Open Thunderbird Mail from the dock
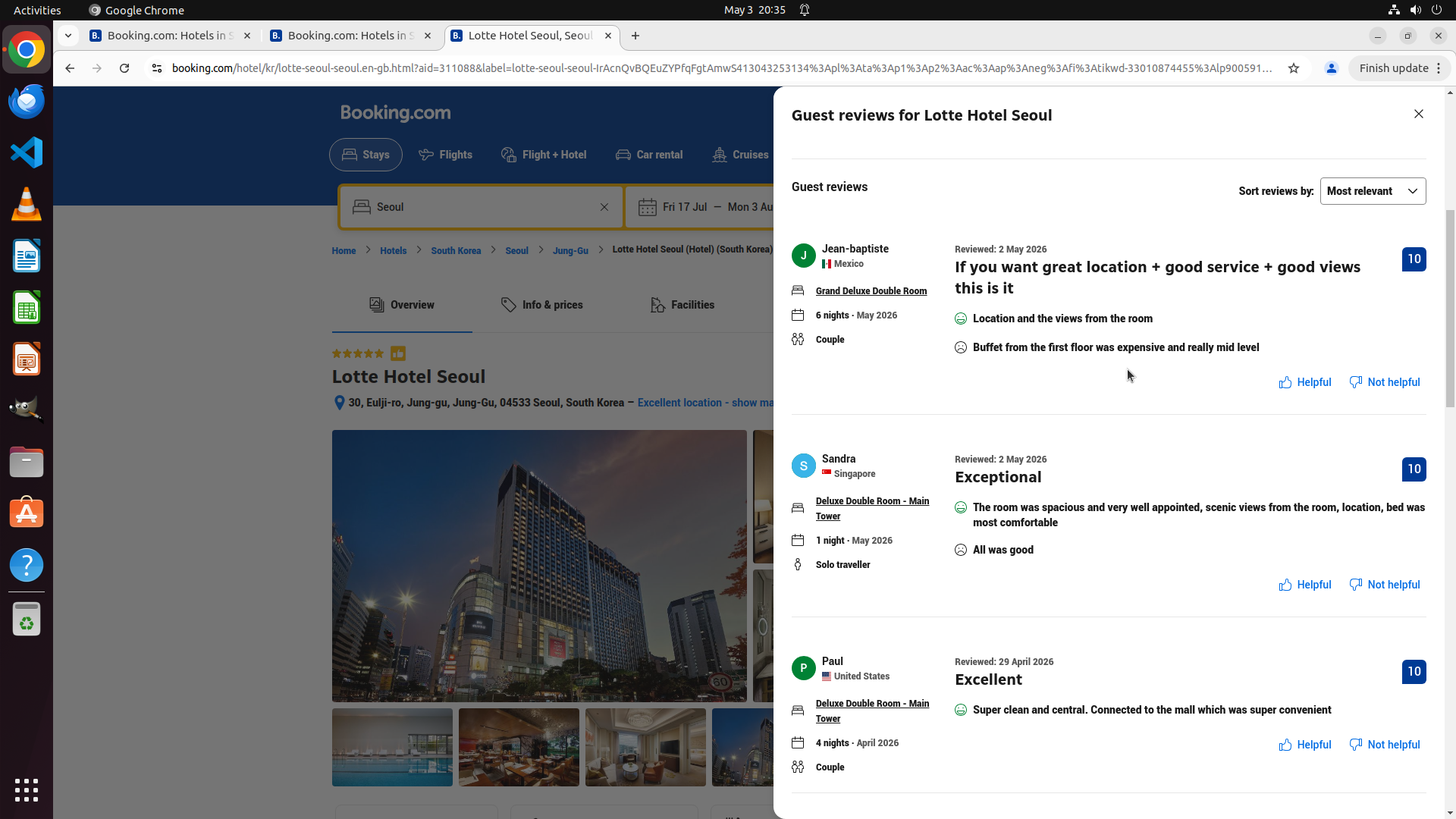Screen dimensions: 1456x819 click(27, 101)
